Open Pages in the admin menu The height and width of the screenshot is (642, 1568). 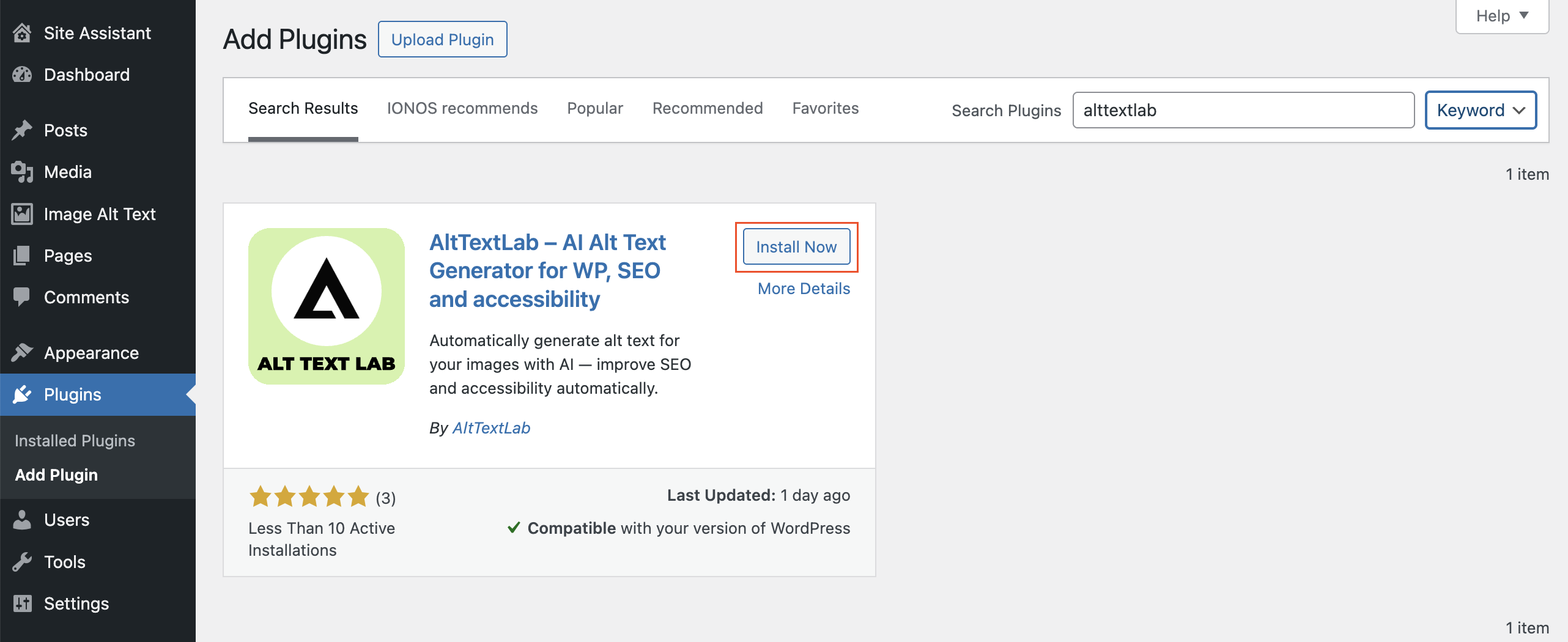[98, 256]
